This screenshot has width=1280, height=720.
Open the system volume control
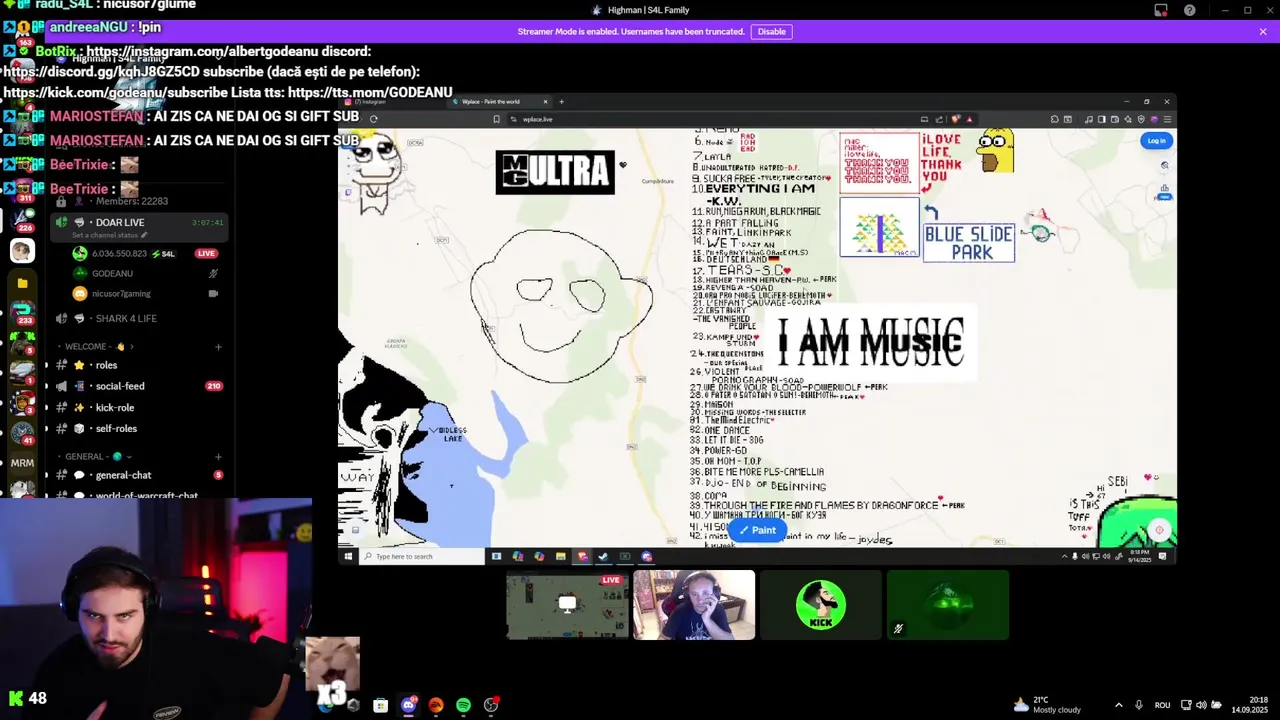pos(1201,705)
